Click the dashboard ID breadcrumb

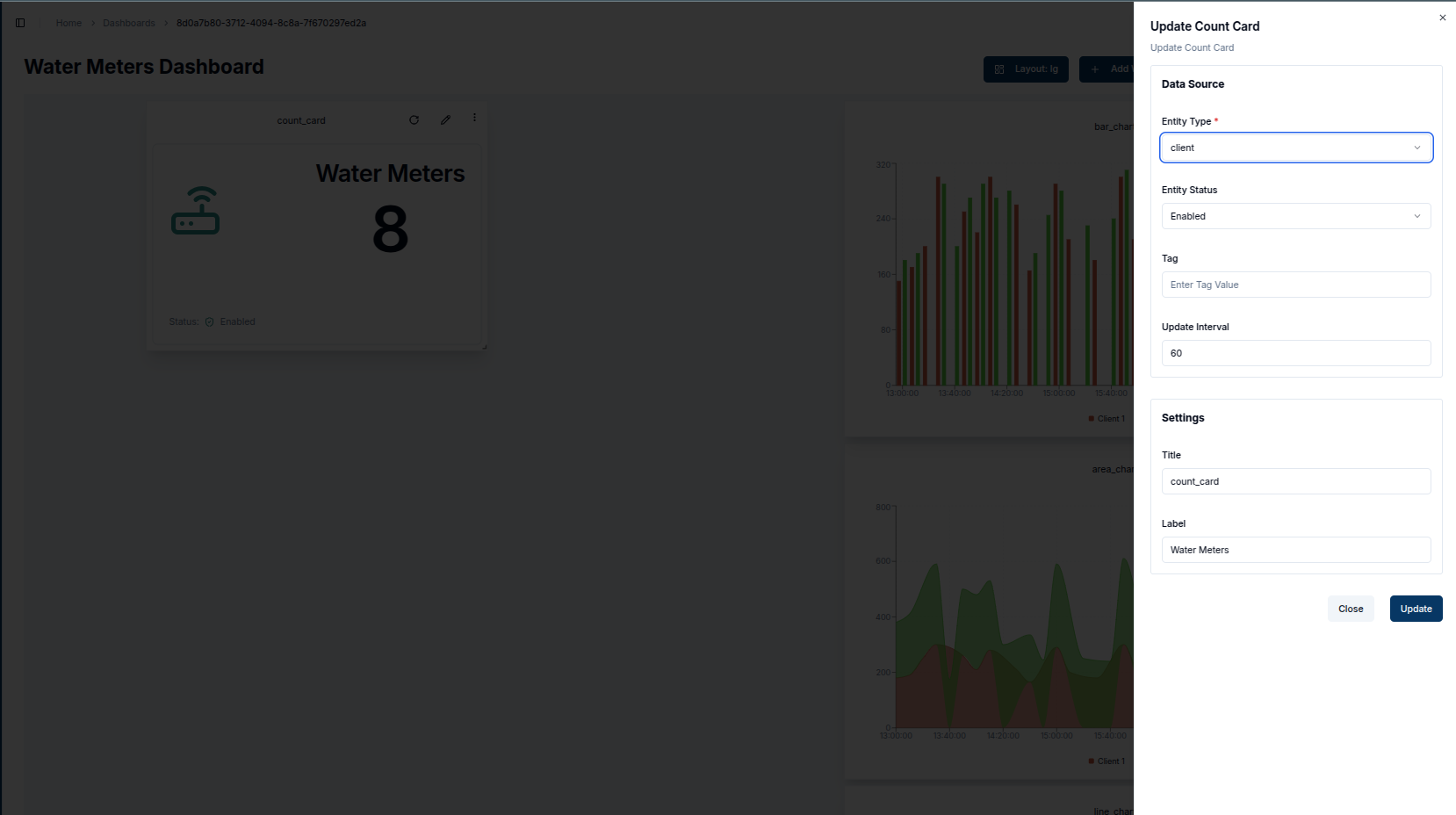(271, 23)
